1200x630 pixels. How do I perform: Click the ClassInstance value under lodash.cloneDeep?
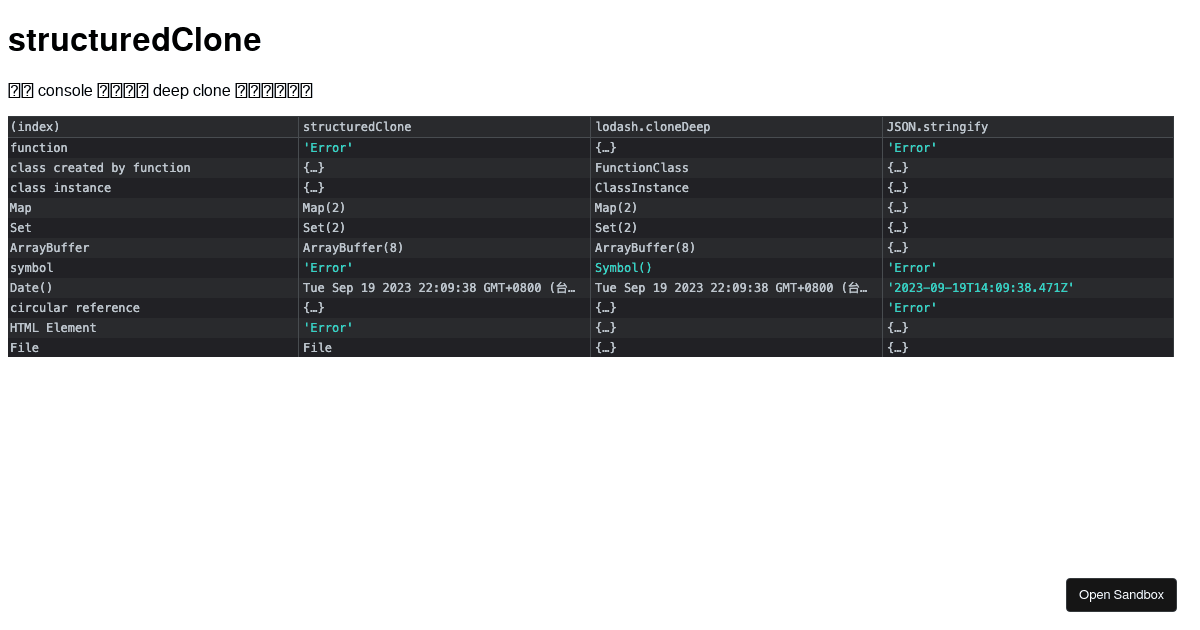pos(638,187)
